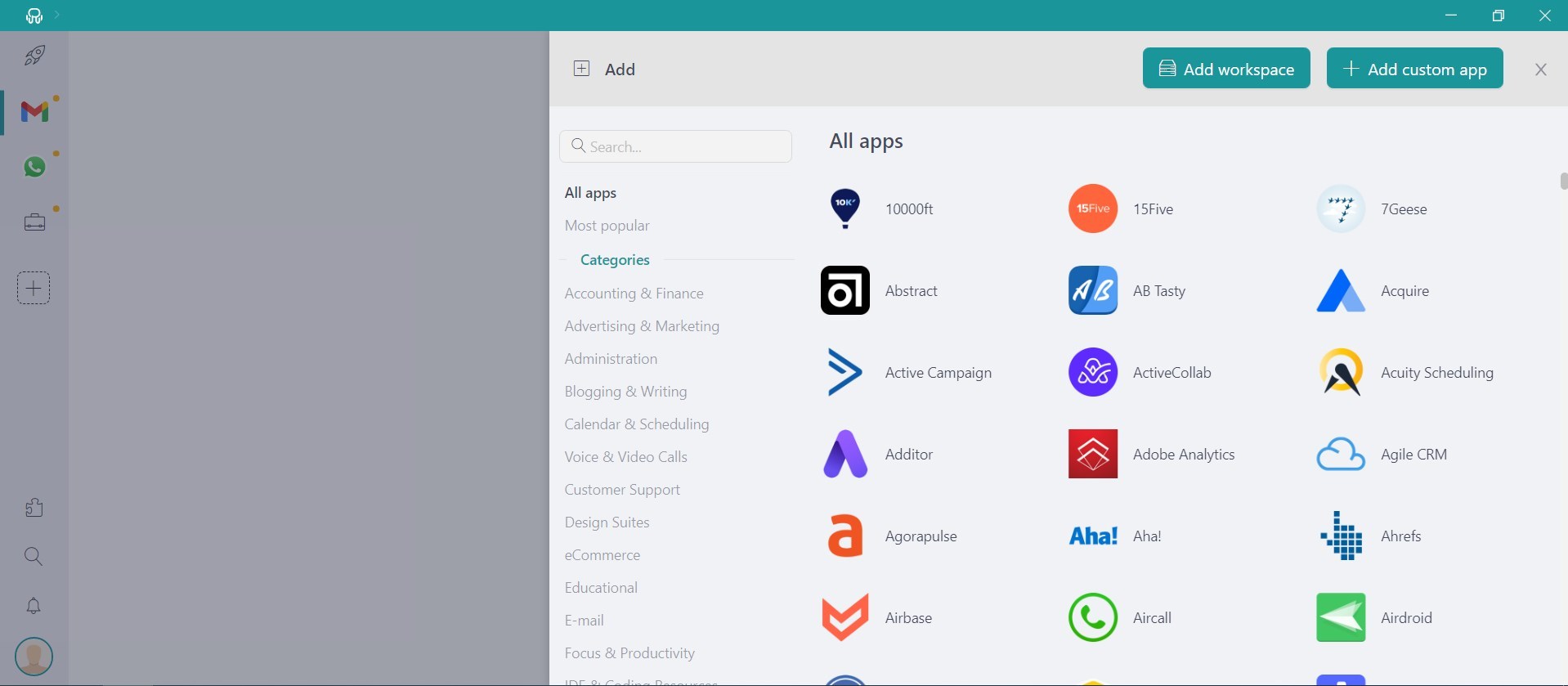The image size is (1568, 686).
Task: Select the Agile CRM app icon
Action: [1341, 454]
